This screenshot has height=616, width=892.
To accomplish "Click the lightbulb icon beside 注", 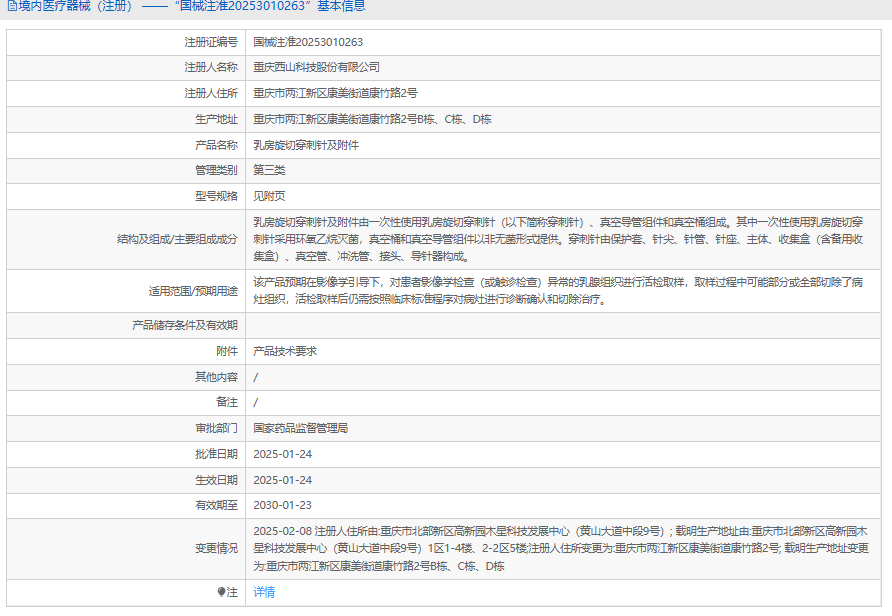I will coord(221,592).
